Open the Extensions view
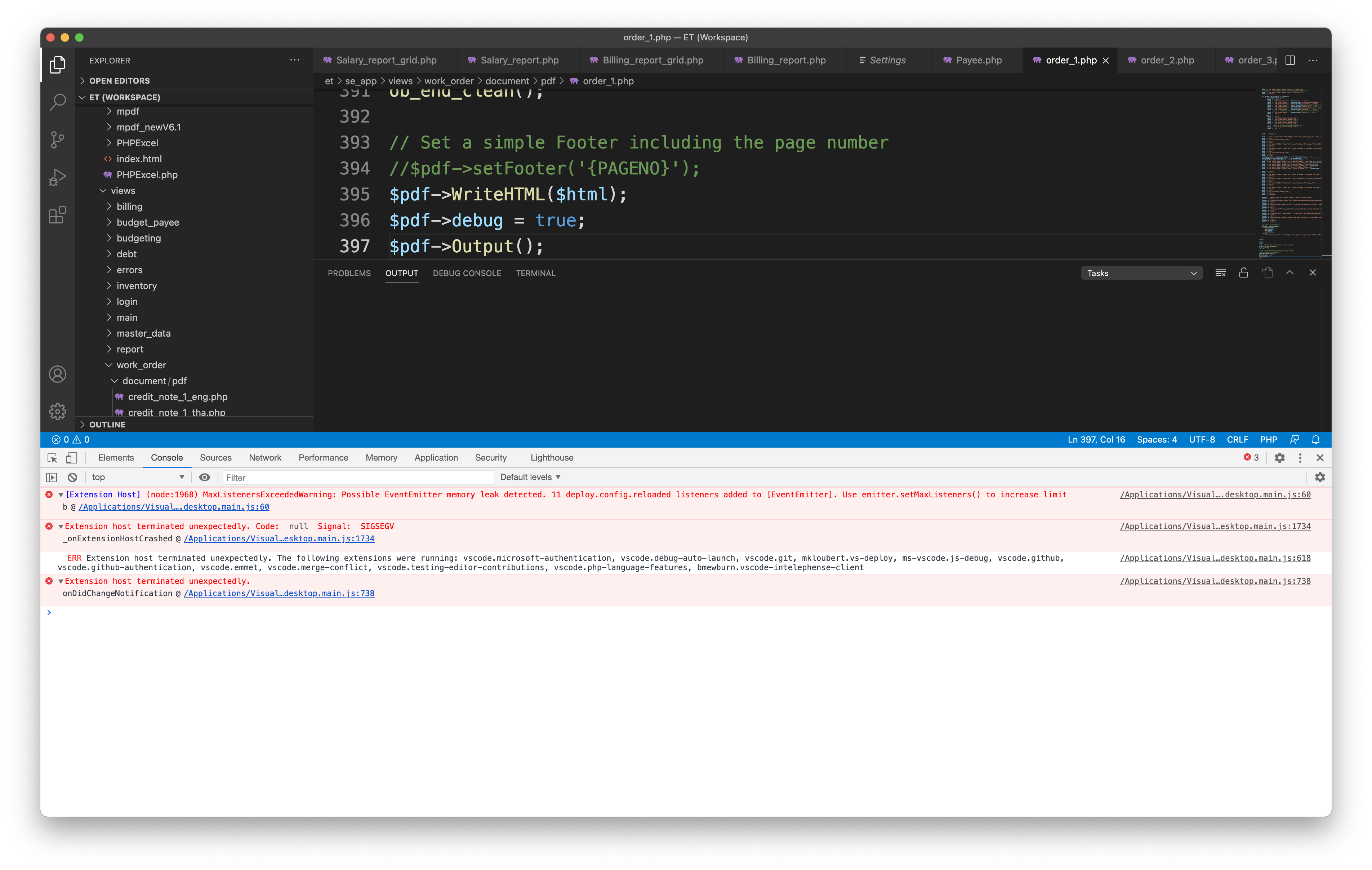 pyautogui.click(x=57, y=215)
